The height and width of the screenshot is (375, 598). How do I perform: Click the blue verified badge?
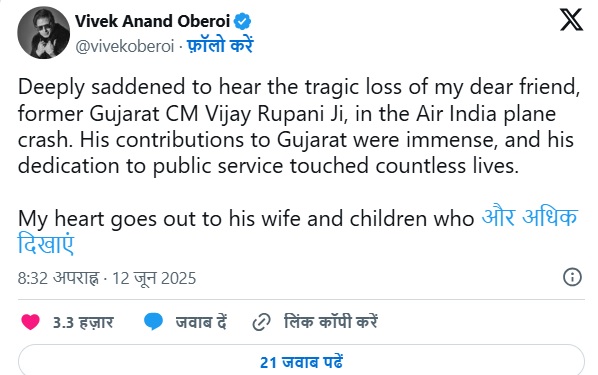pyautogui.click(x=242, y=21)
